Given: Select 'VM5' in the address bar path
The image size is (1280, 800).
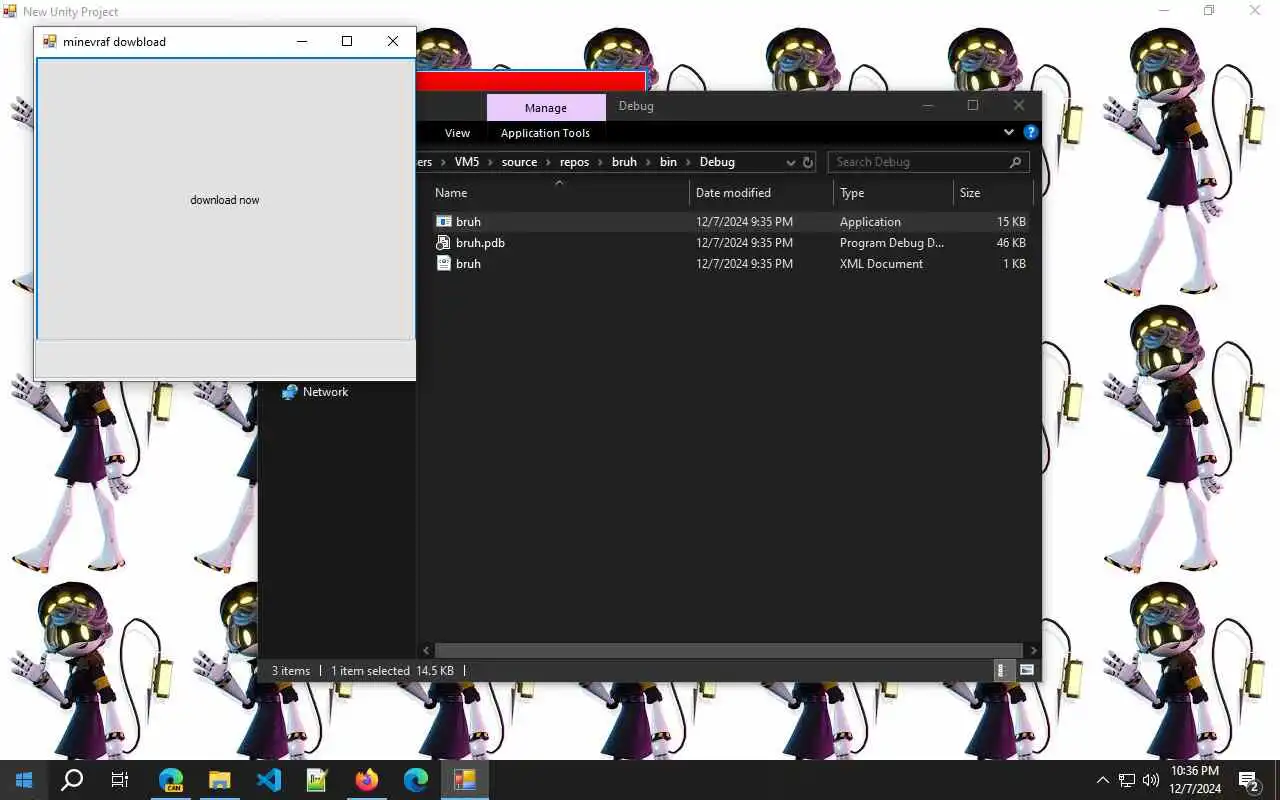Looking at the screenshot, I should point(467,162).
